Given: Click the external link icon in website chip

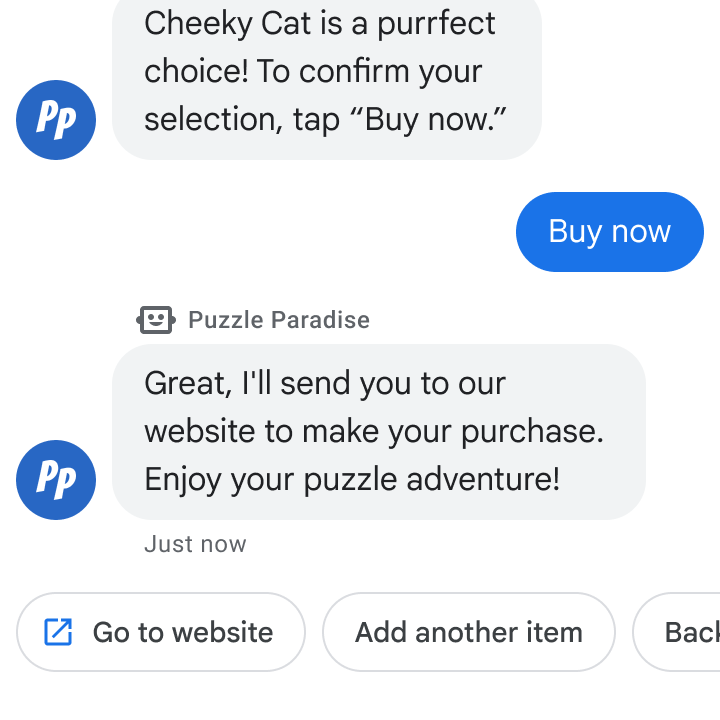Looking at the screenshot, I should point(59,632).
